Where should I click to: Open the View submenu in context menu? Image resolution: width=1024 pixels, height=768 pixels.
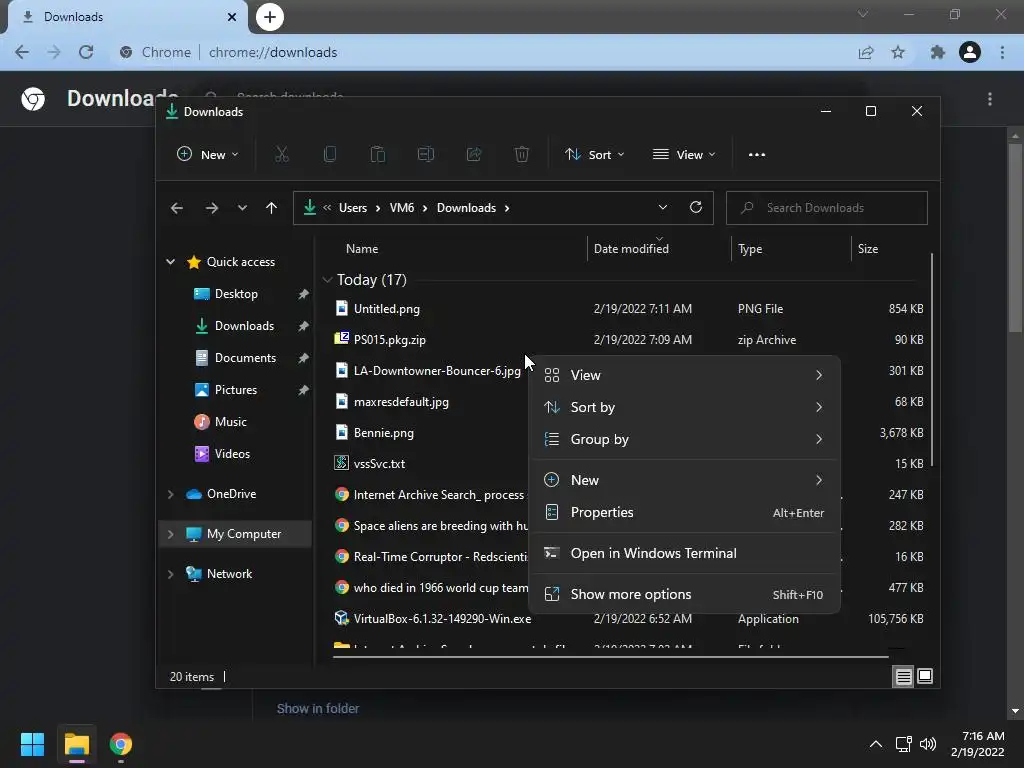(x=684, y=376)
